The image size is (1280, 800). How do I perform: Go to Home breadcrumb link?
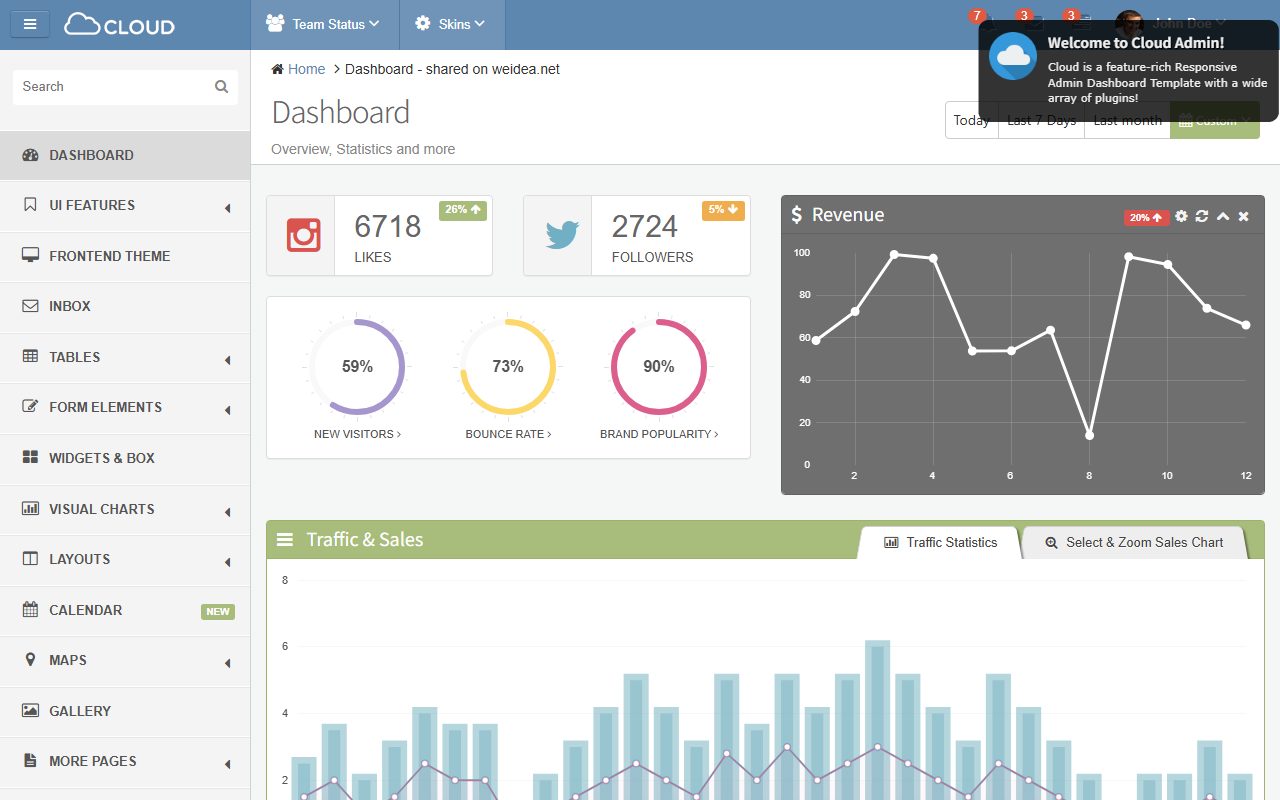306,69
